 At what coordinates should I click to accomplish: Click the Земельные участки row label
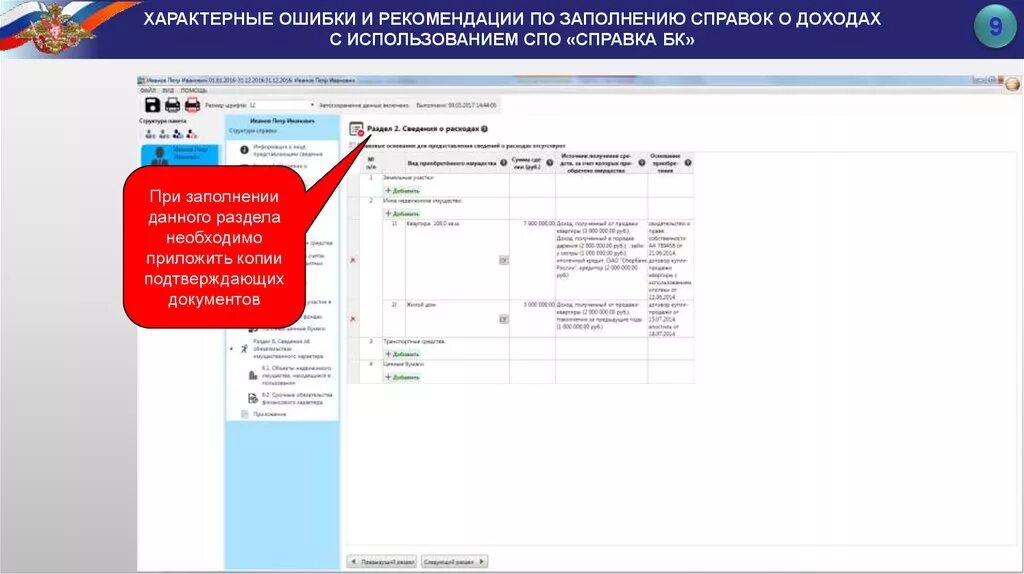[x=408, y=178]
